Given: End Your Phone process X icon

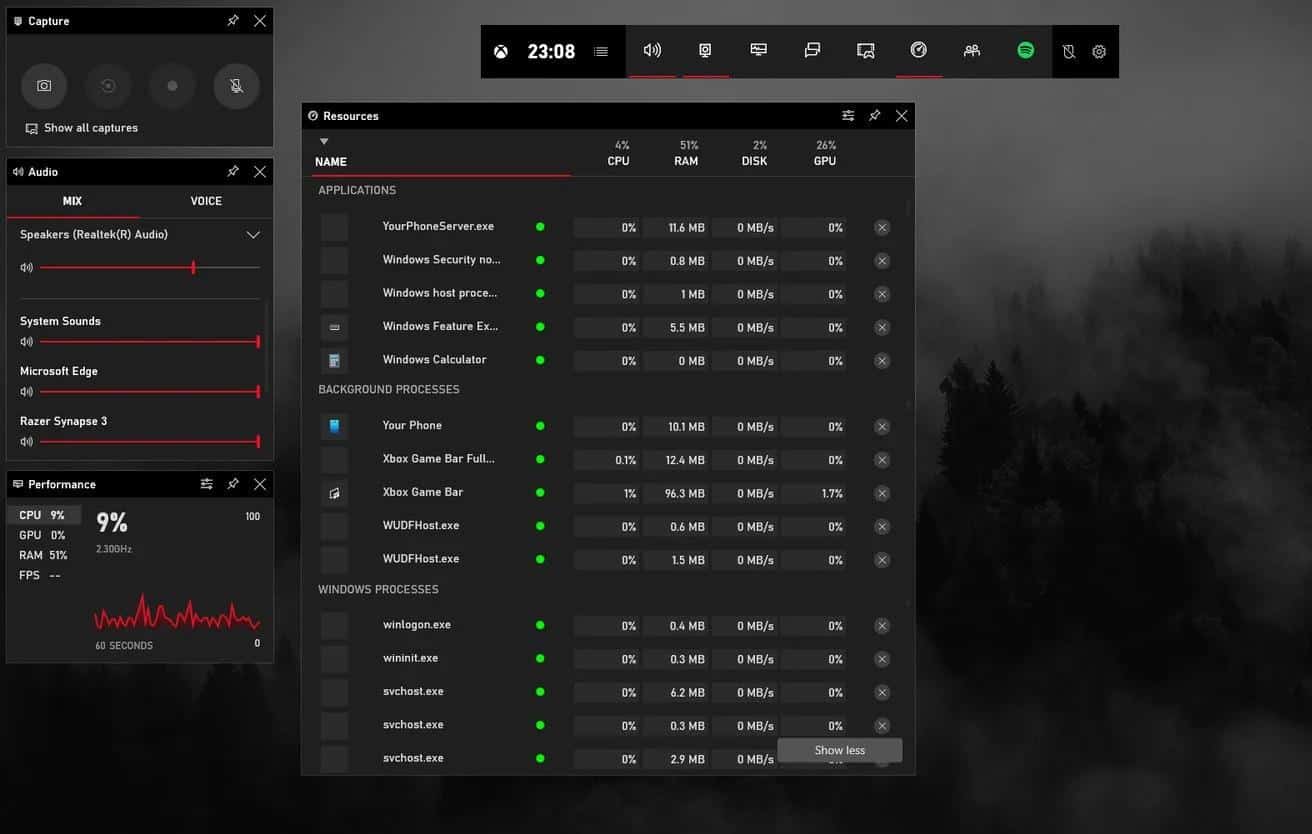Looking at the screenshot, I should (882, 427).
